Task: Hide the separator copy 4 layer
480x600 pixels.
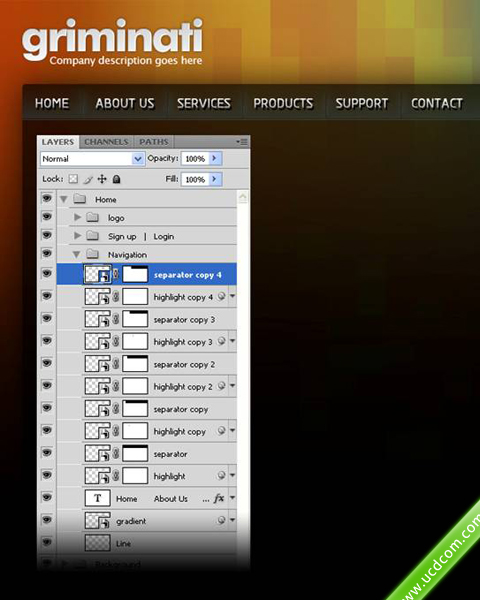Action: click(x=47, y=273)
